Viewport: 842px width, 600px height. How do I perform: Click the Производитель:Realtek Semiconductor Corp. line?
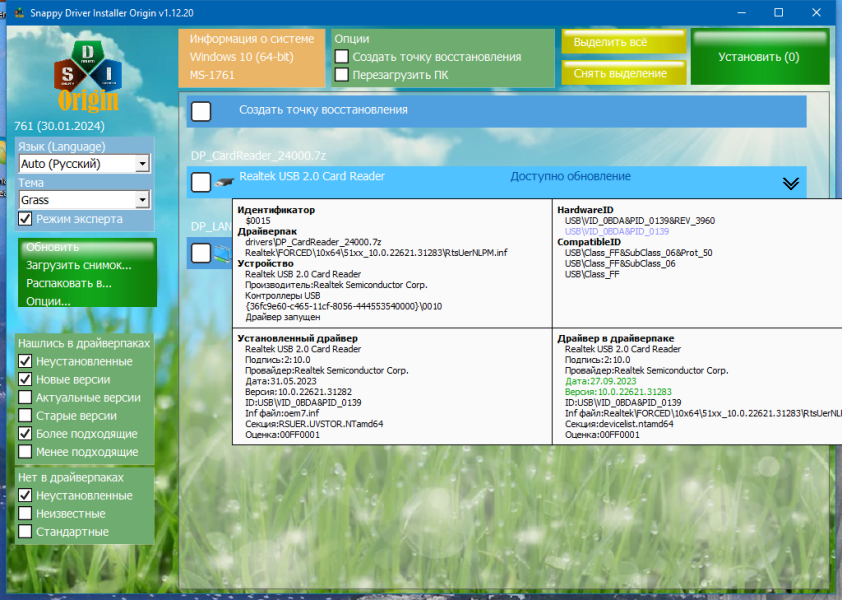point(336,285)
